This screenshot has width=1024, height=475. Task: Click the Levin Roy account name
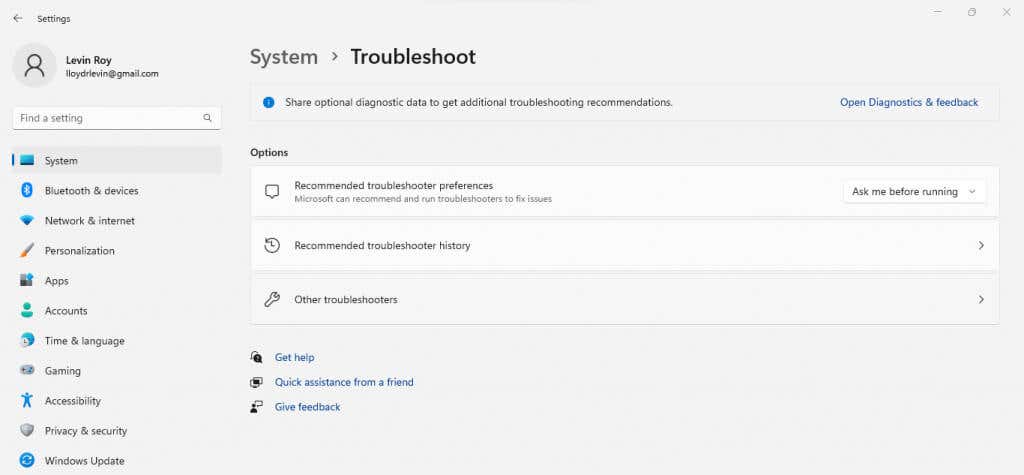[89, 59]
